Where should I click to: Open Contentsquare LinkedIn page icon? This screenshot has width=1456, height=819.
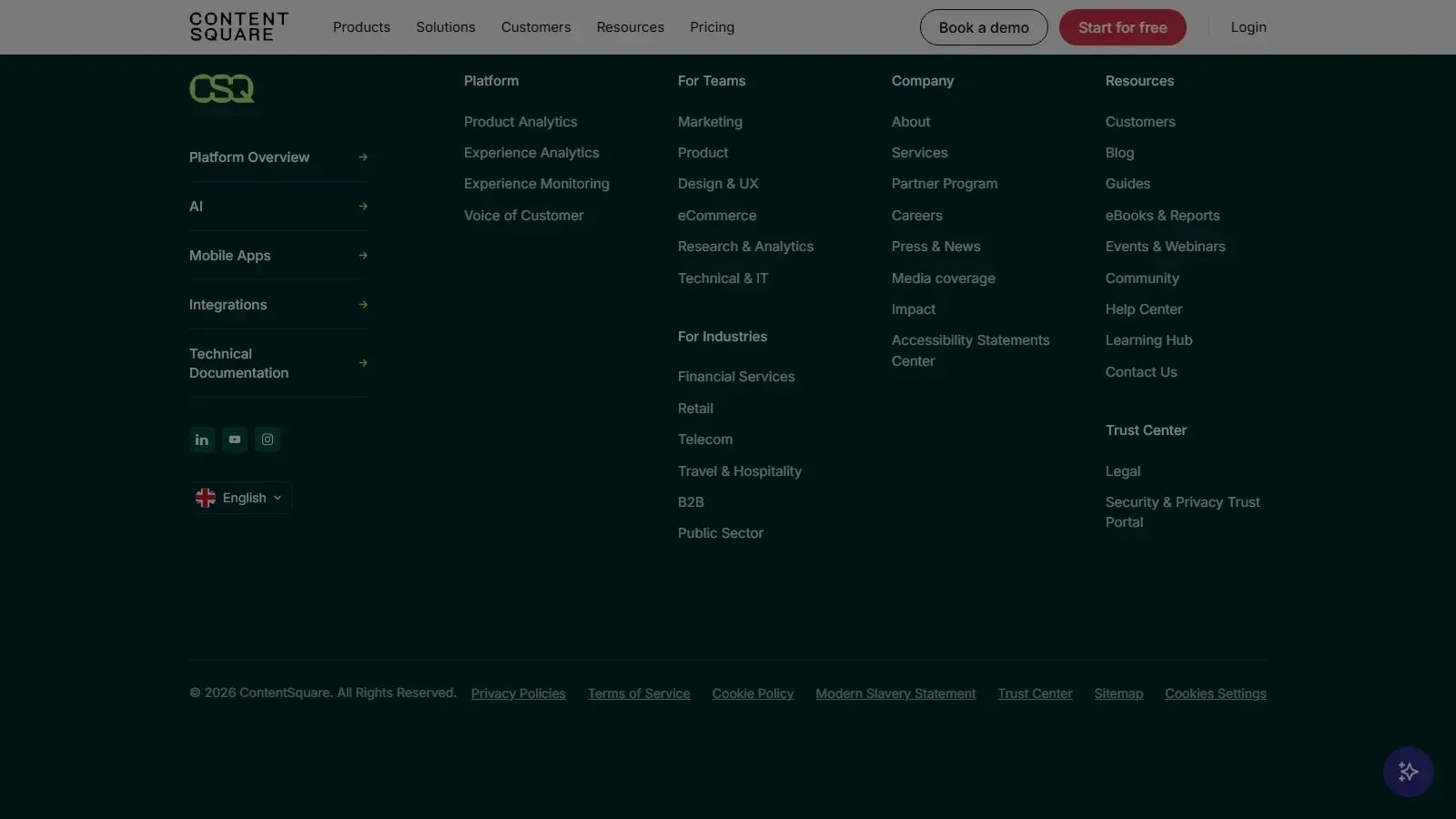coord(202,440)
